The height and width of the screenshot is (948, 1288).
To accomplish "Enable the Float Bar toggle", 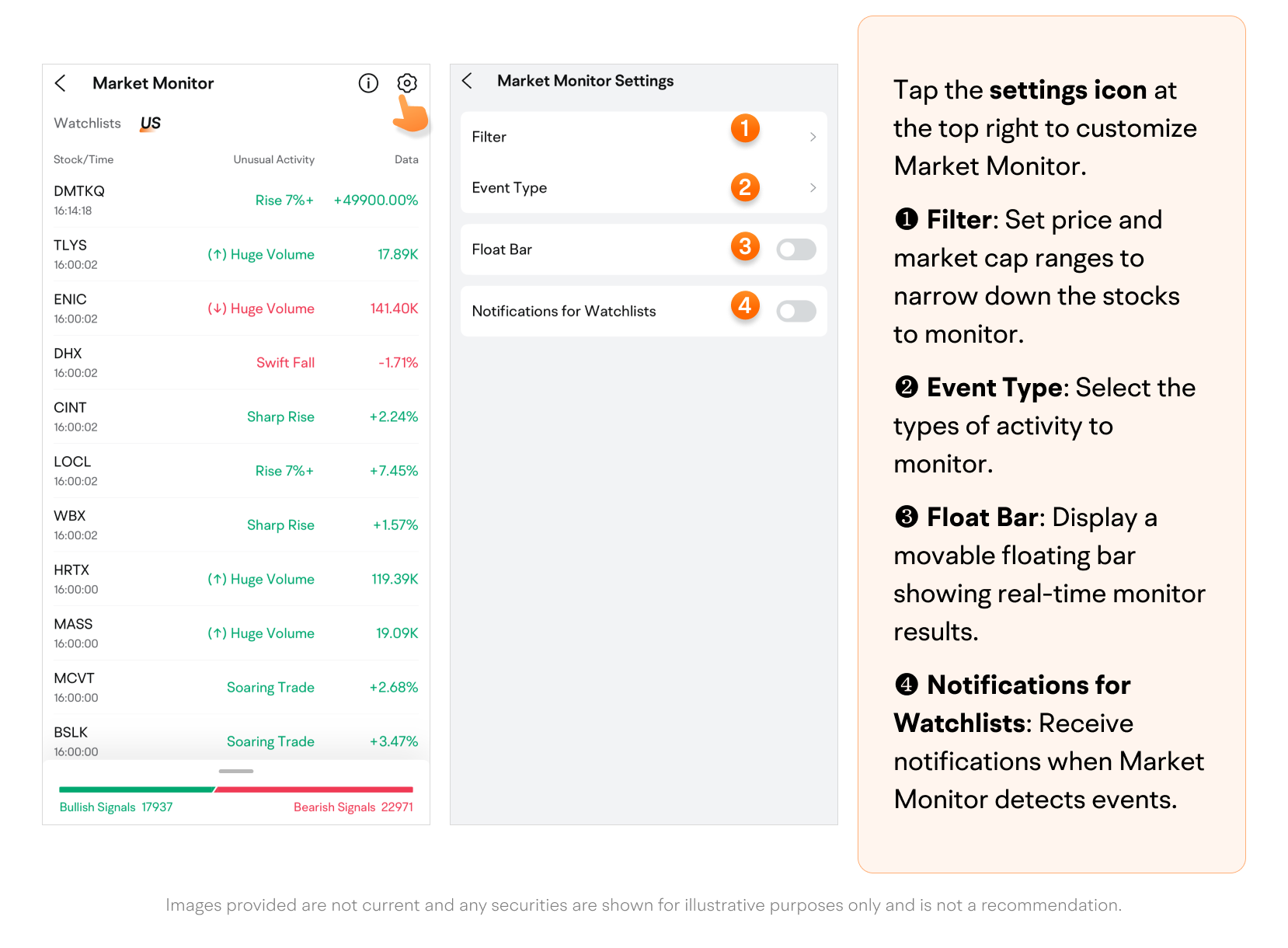I will 796,249.
